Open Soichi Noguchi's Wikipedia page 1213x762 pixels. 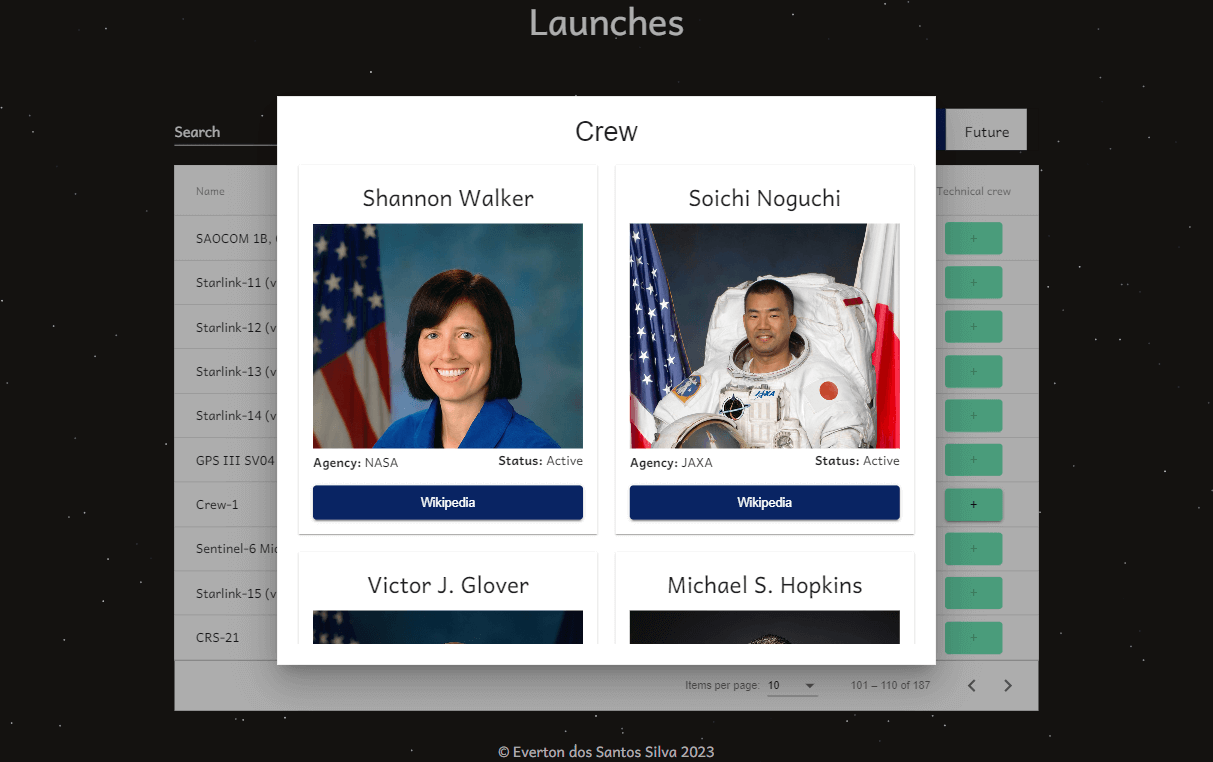click(x=765, y=502)
